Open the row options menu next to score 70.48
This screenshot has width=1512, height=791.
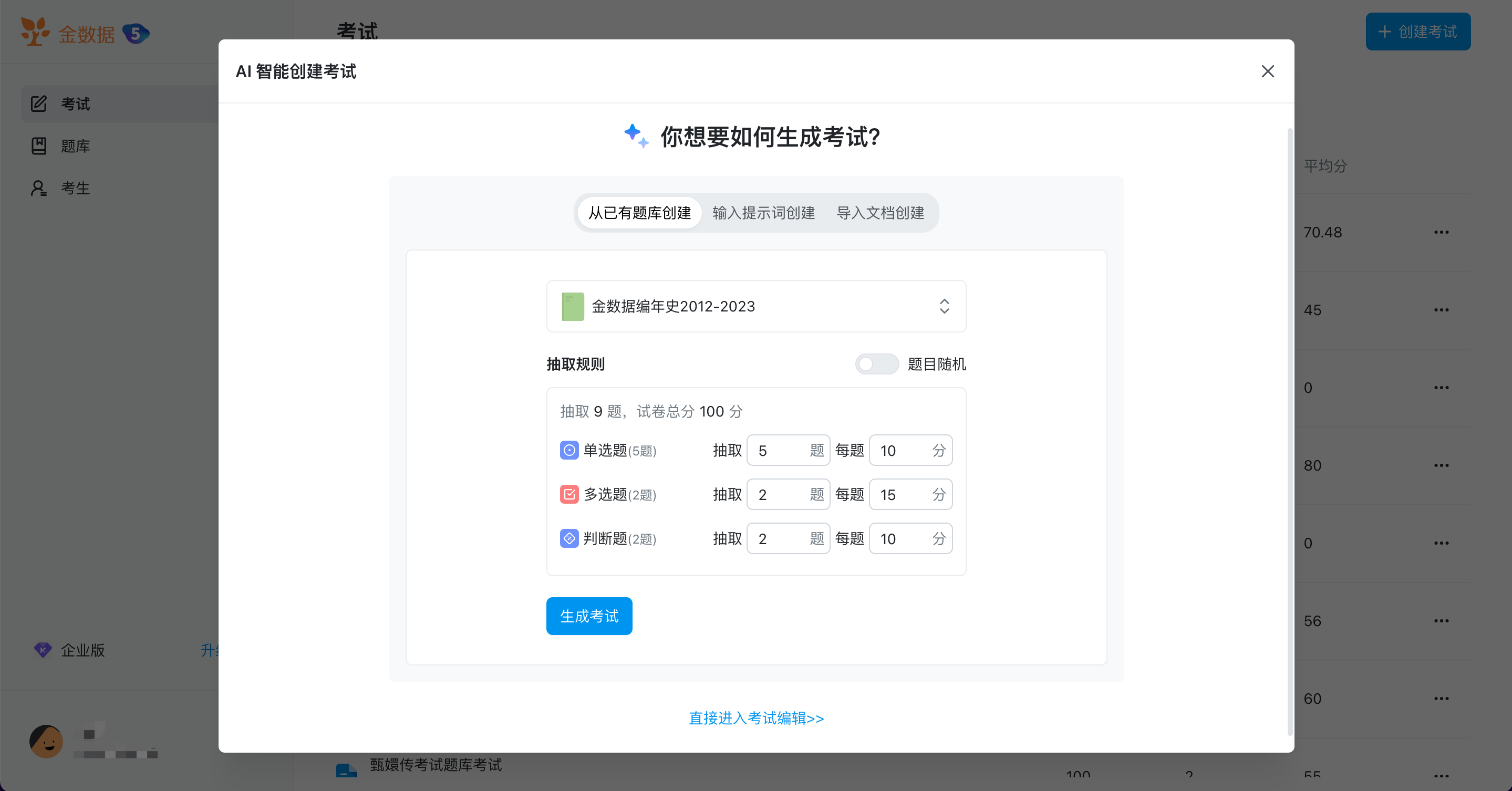[x=1442, y=232]
